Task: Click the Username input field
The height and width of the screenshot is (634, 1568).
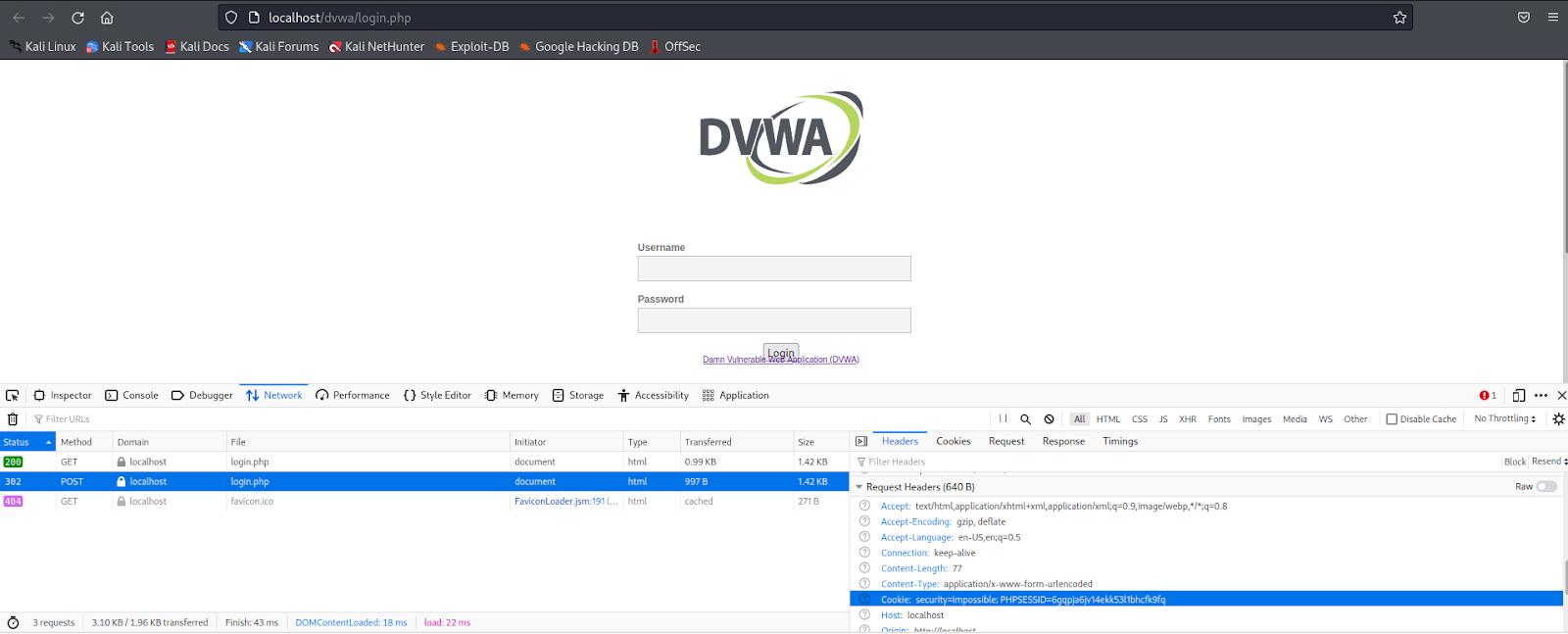Action: coord(774,268)
